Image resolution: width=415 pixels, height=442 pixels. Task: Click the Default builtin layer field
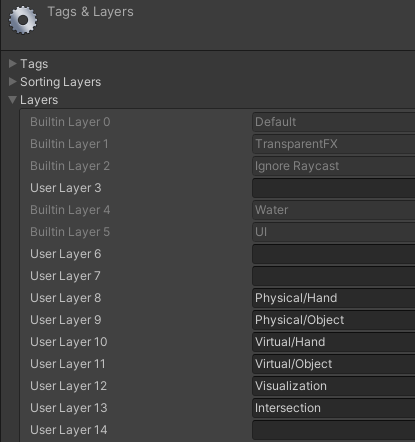[x=333, y=122]
